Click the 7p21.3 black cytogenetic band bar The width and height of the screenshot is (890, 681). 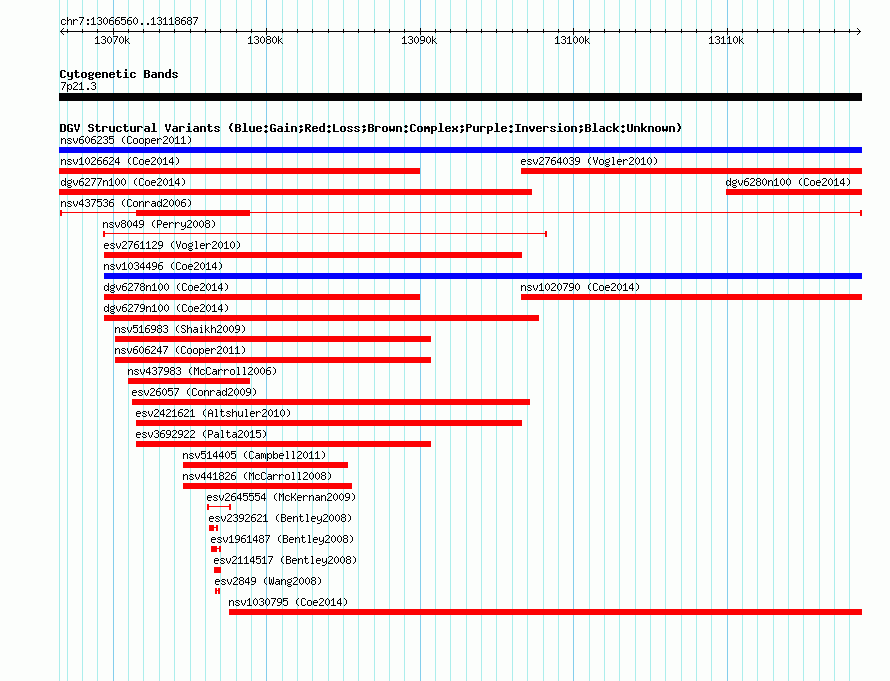(x=460, y=97)
